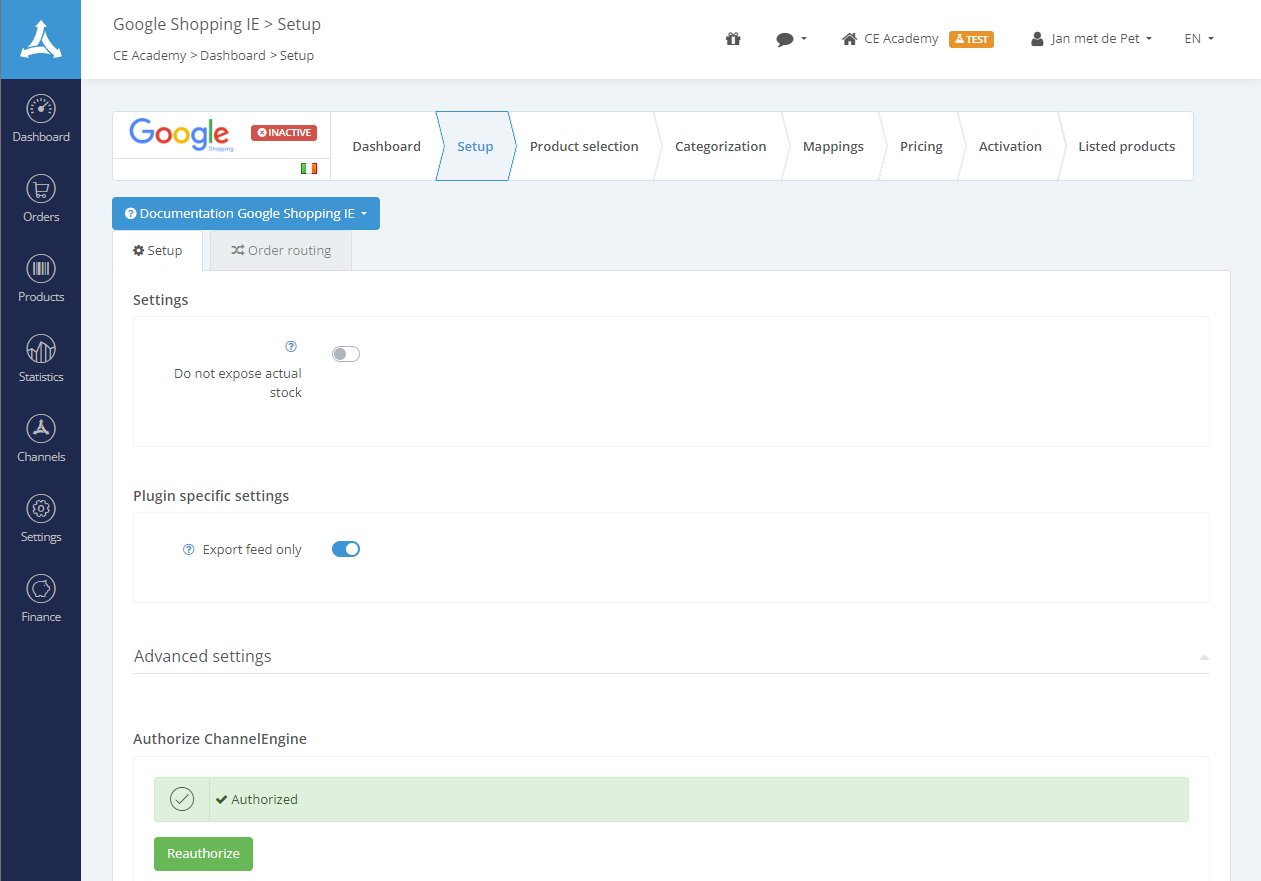The height and width of the screenshot is (881, 1261).
Task: Click the Authorize ChannelEngine heading
Action: (x=220, y=739)
